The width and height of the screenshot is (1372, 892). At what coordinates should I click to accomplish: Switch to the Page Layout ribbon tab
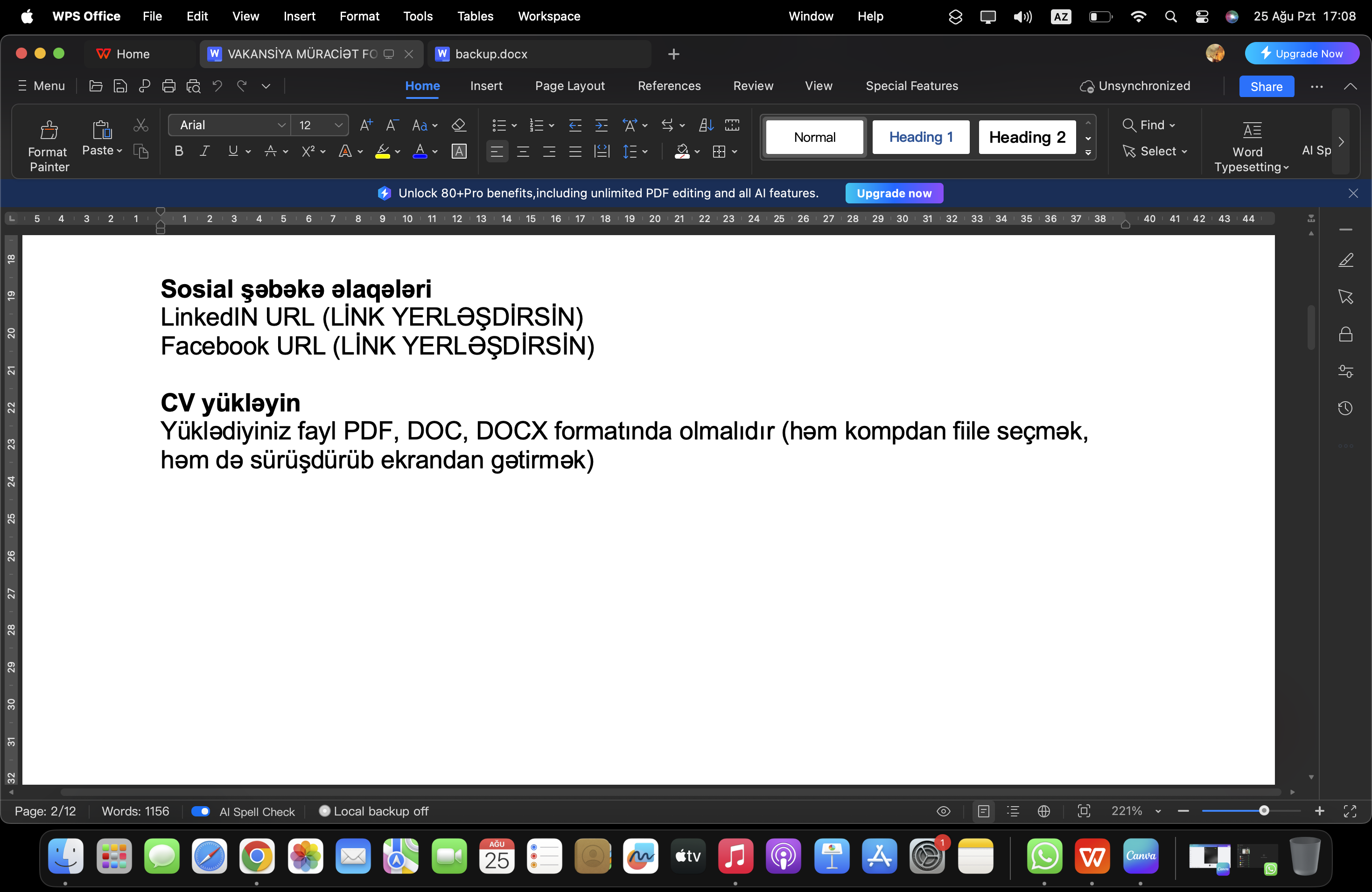(569, 86)
